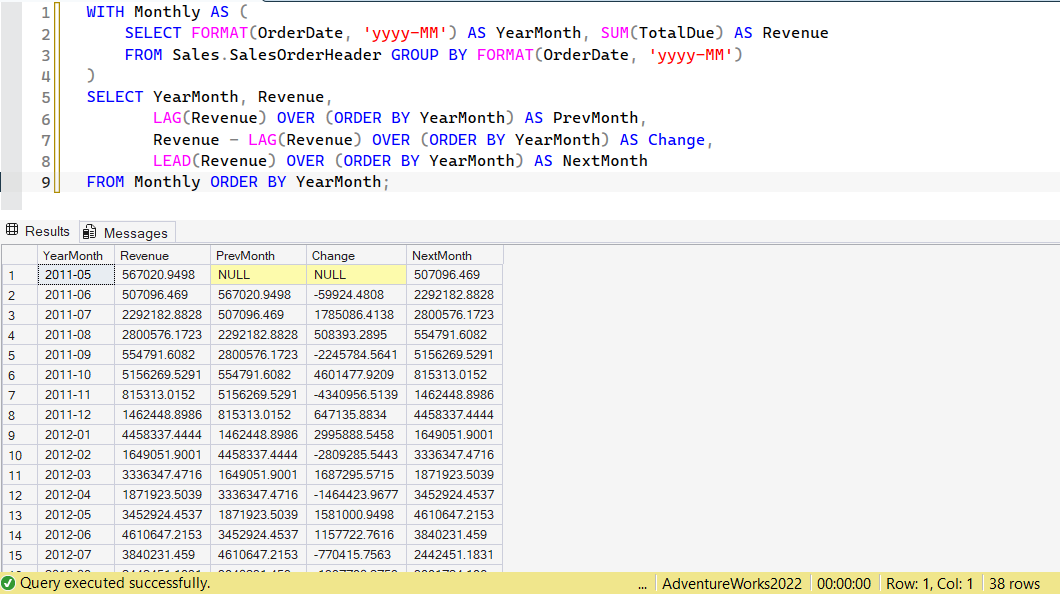Click the cell '2011-05' in YearMonth

pos(76,274)
